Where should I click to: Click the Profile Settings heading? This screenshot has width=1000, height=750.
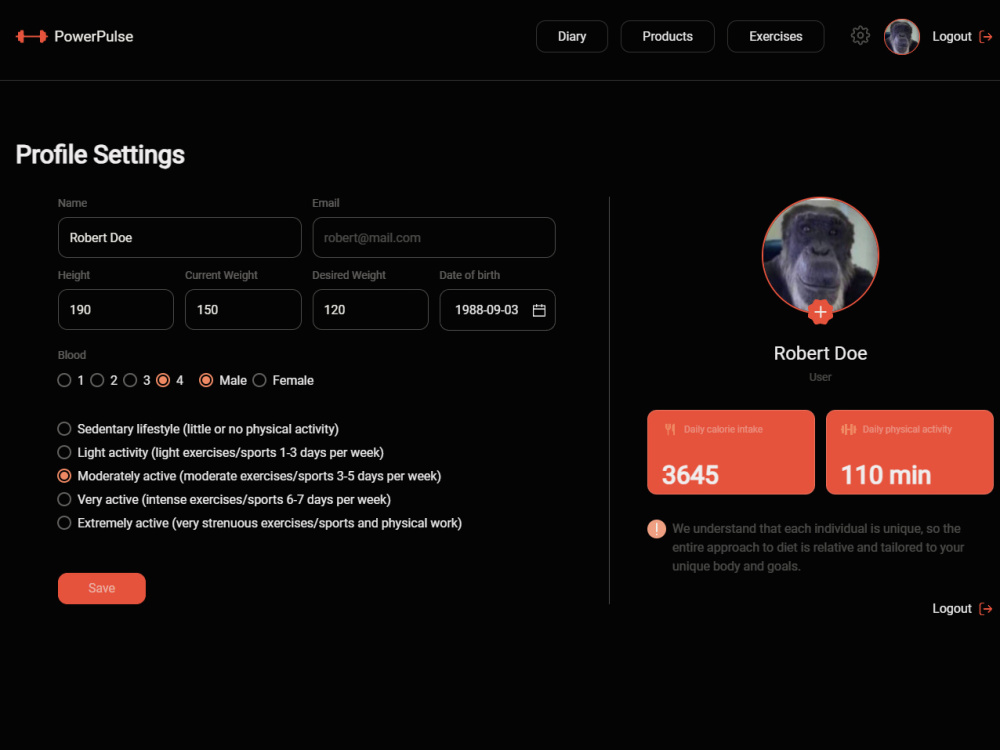(x=100, y=154)
